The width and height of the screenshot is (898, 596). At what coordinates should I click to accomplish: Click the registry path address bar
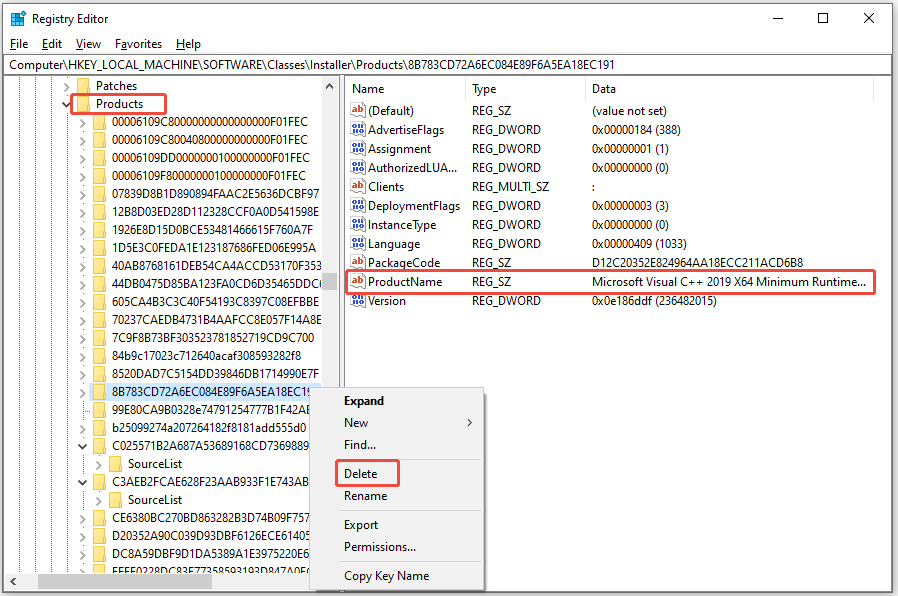point(448,65)
